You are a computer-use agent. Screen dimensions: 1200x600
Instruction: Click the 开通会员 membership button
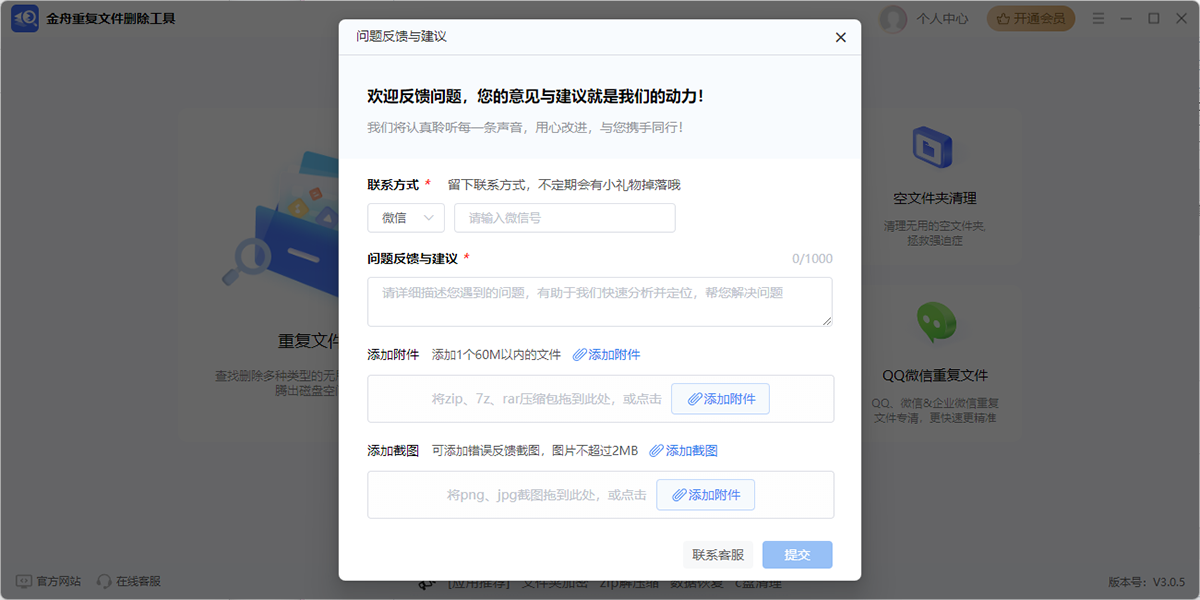1031,18
